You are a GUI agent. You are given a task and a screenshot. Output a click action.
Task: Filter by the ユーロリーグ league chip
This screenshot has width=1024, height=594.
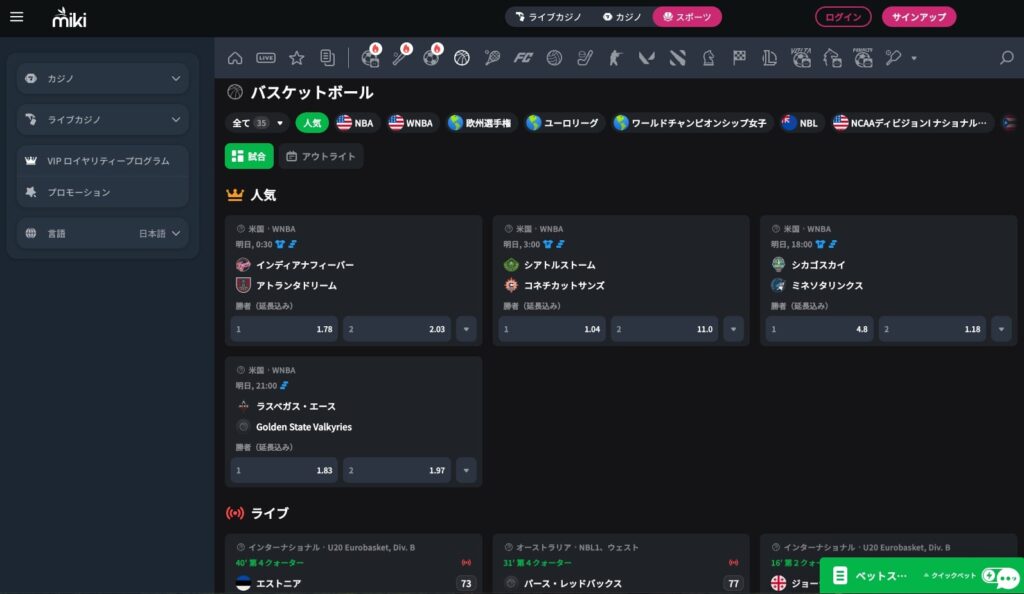tap(563, 123)
